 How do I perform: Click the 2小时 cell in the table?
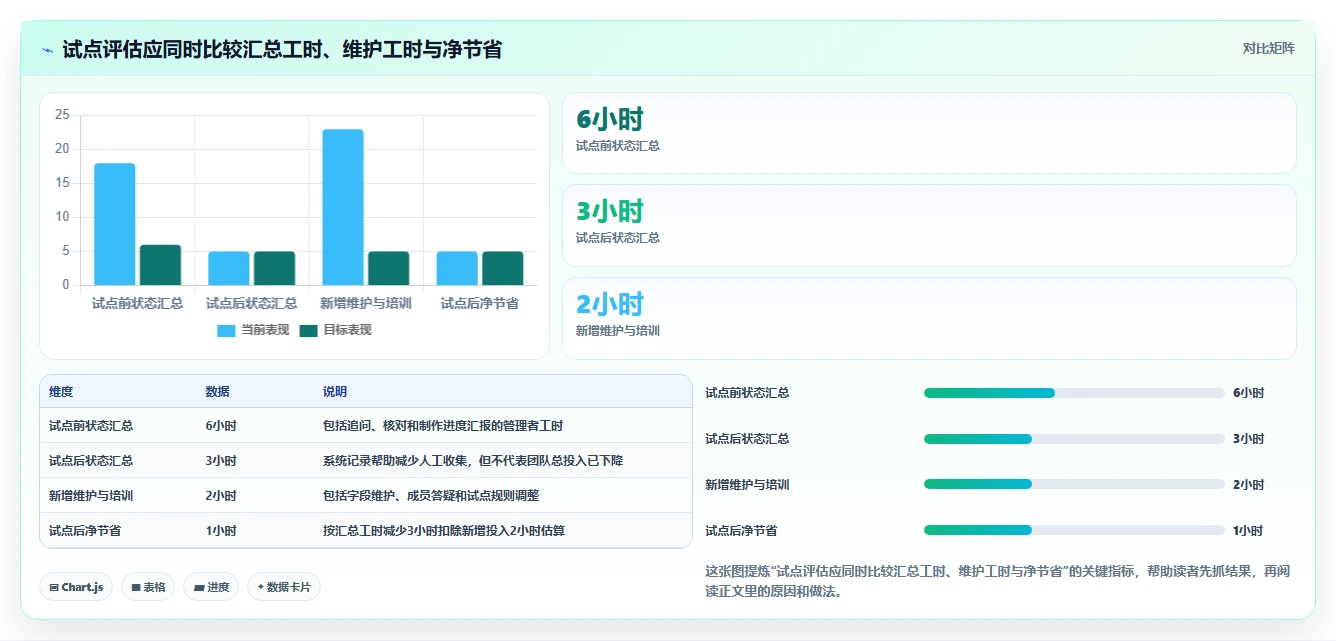coord(221,496)
